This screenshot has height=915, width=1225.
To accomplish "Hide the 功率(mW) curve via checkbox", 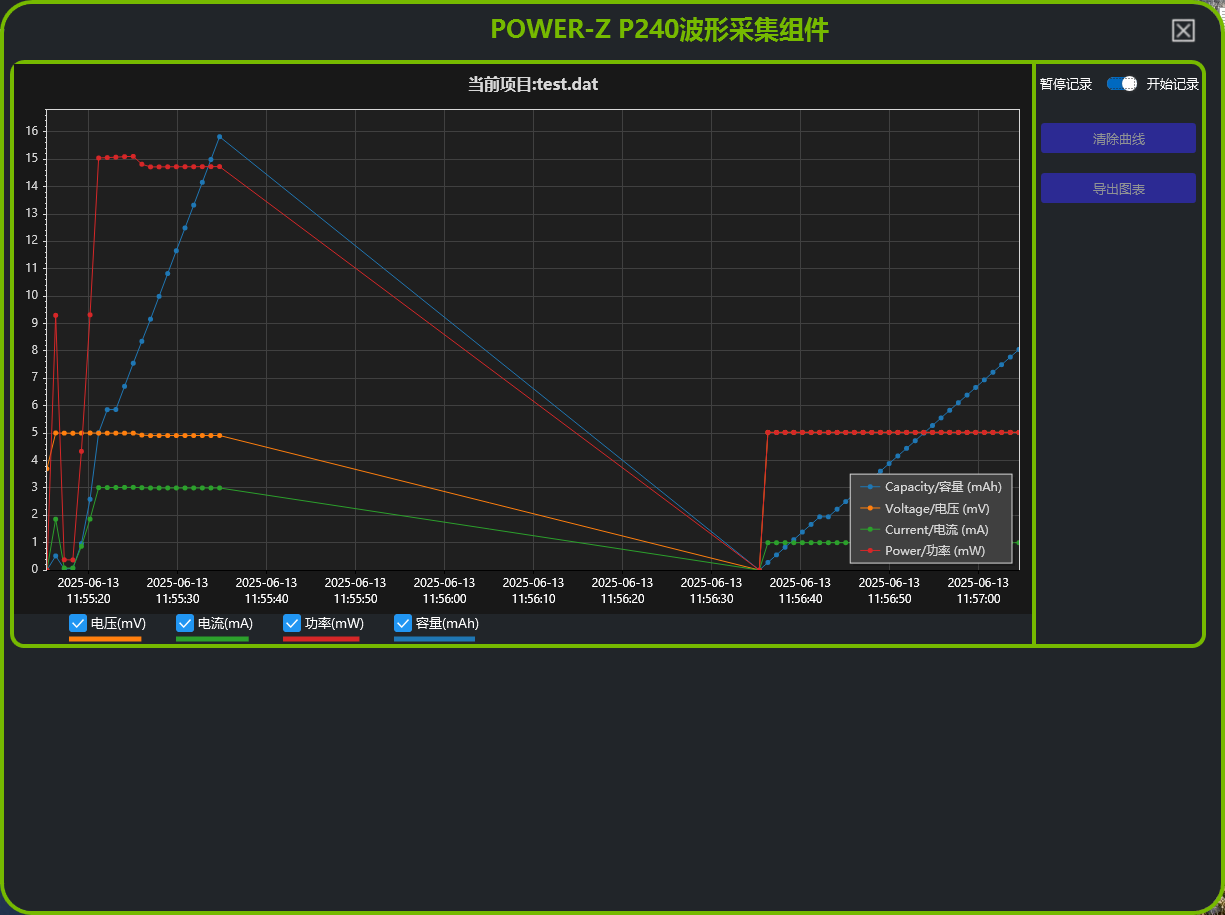I will (292, 624).
